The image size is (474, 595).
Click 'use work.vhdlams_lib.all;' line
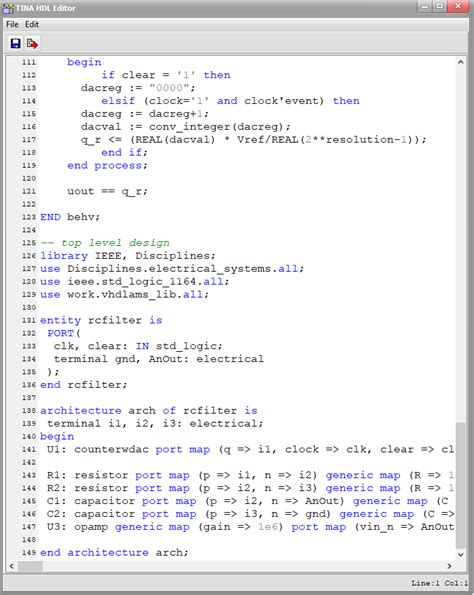click(124, 294)
